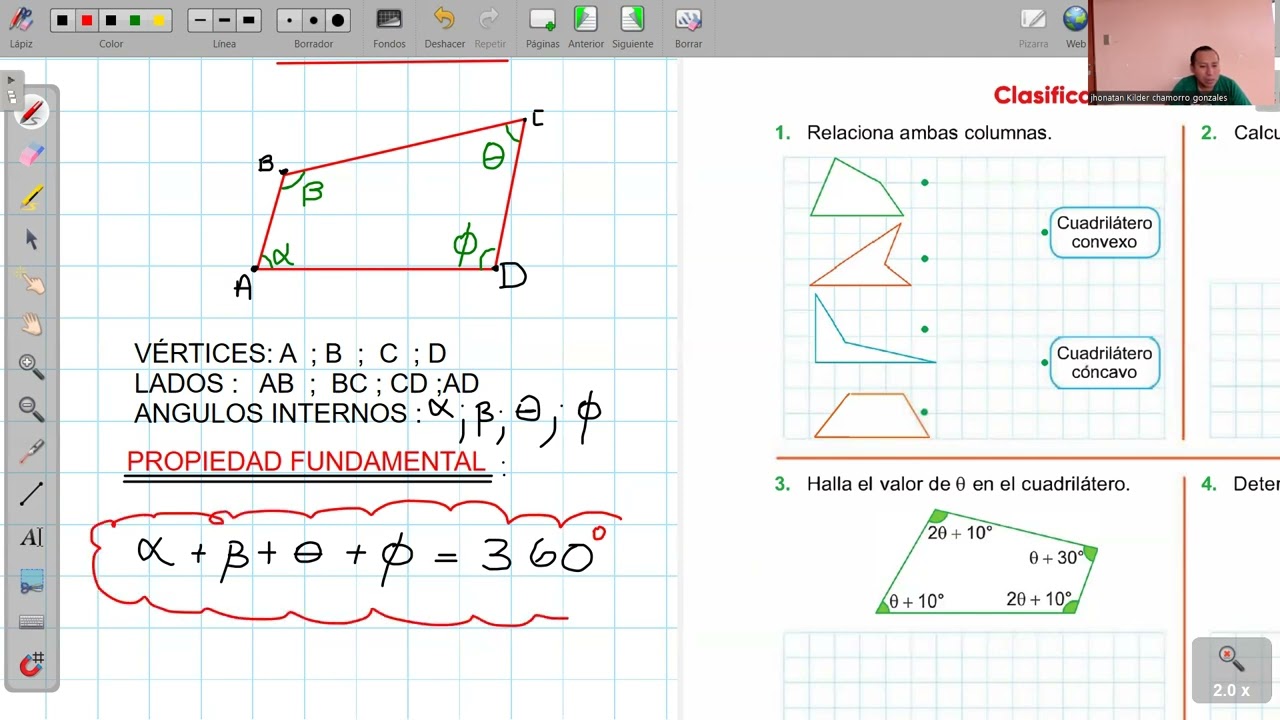Click the zoom out magnifier
Viewport: 1280px width, 720px height.
[x=32, y=409]
